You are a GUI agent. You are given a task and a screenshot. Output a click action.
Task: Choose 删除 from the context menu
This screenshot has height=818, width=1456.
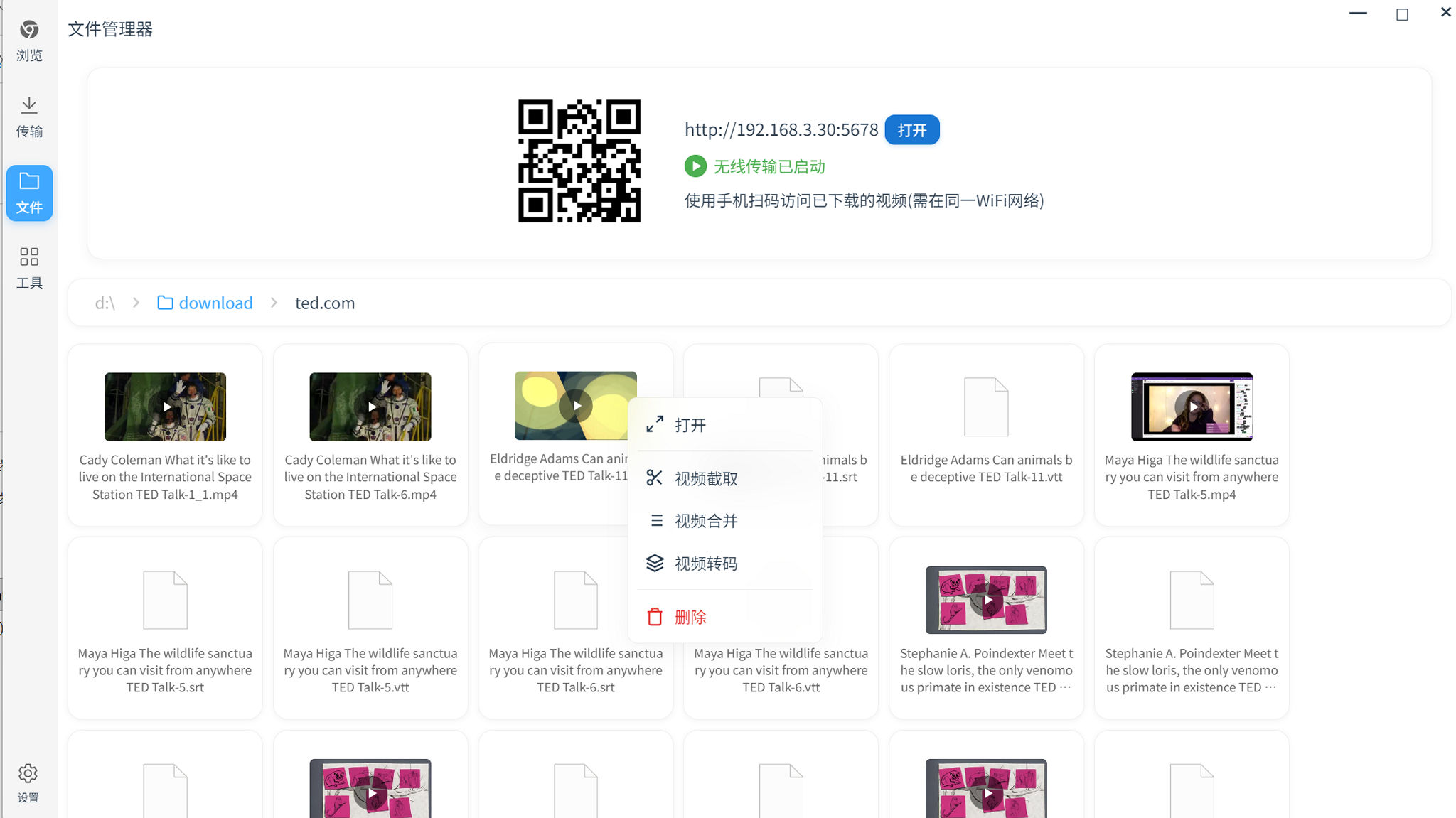[725, 617]
